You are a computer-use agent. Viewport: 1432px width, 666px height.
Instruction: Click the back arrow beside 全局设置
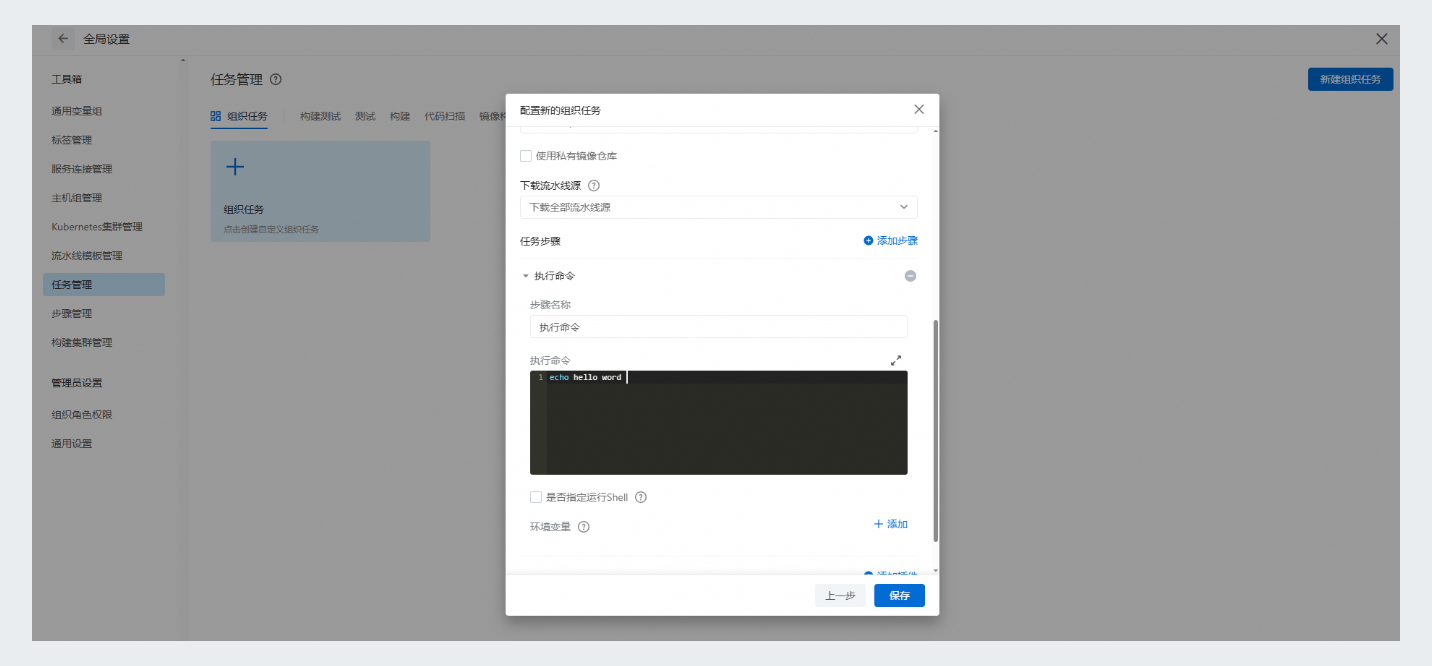[63, 39]
